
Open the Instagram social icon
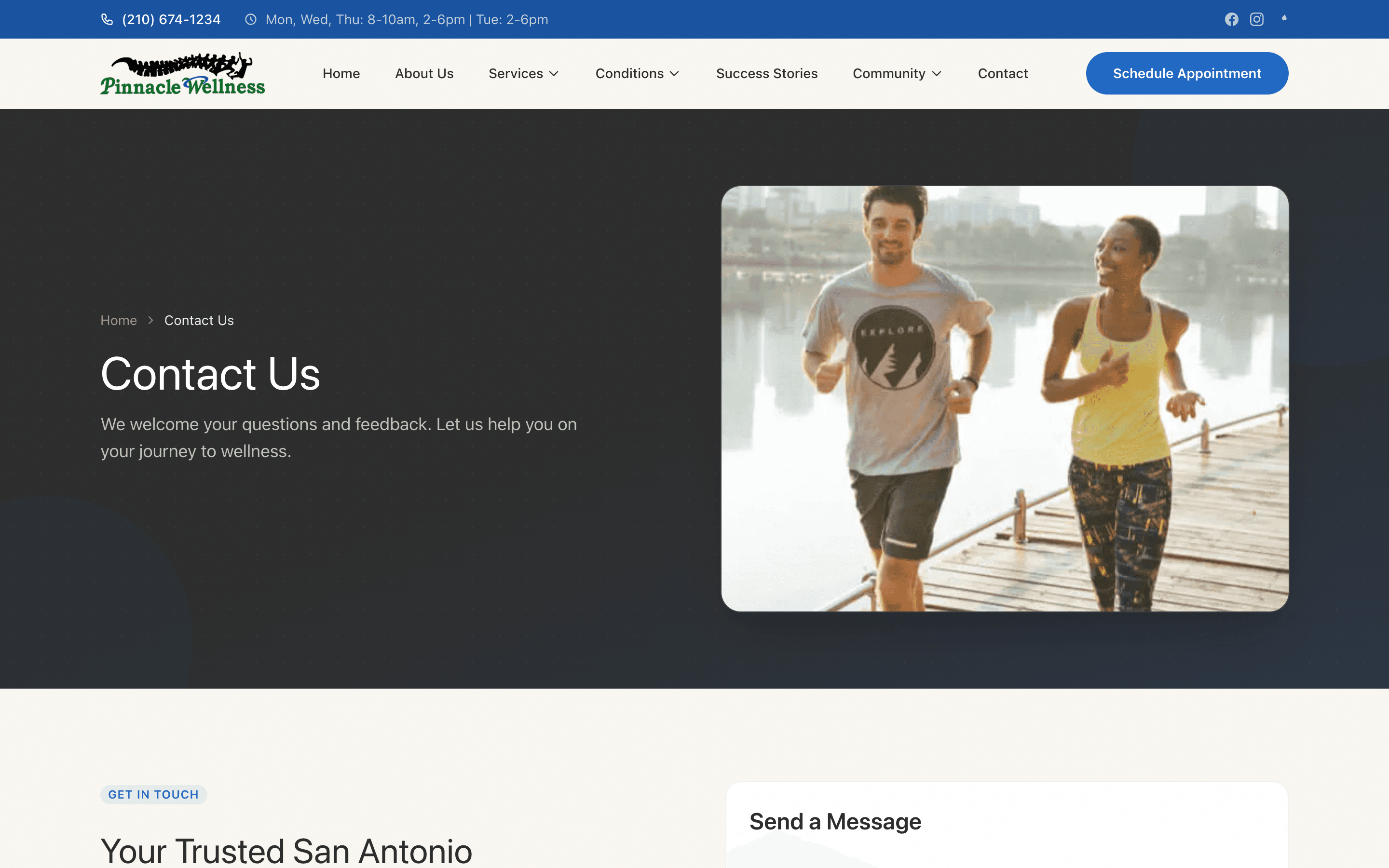pos(1256,19)
